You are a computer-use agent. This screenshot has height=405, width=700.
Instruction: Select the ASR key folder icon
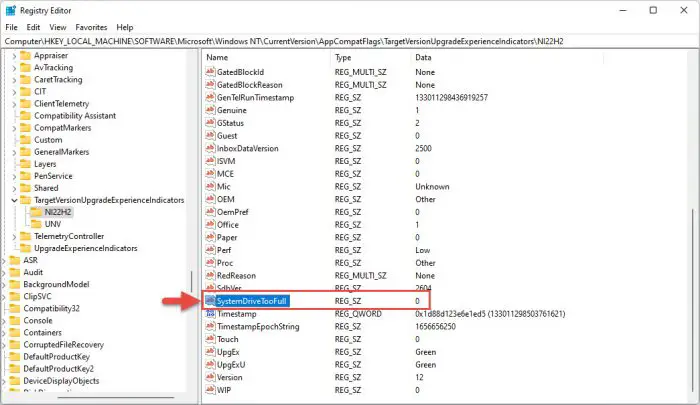coord(15,260)
